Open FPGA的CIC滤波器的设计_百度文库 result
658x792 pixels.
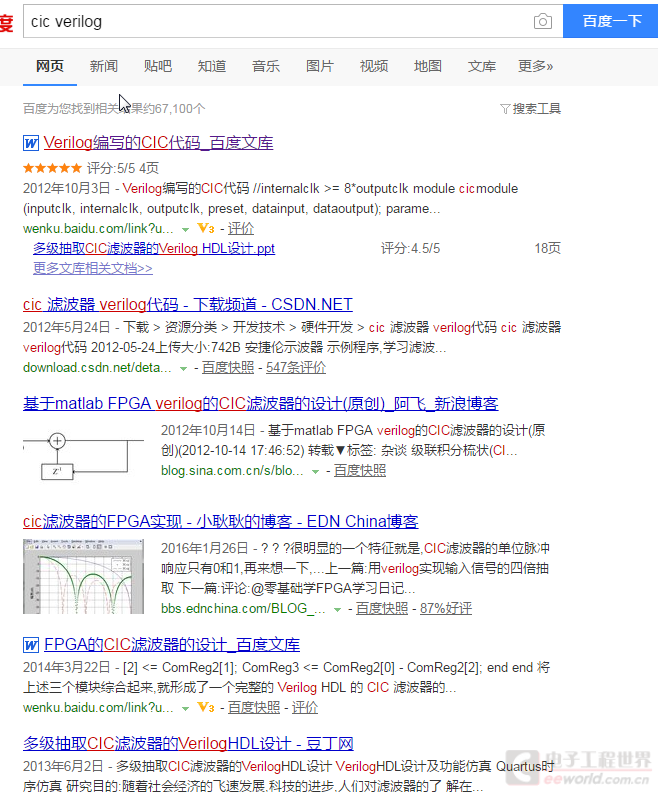tap(172, 645)
